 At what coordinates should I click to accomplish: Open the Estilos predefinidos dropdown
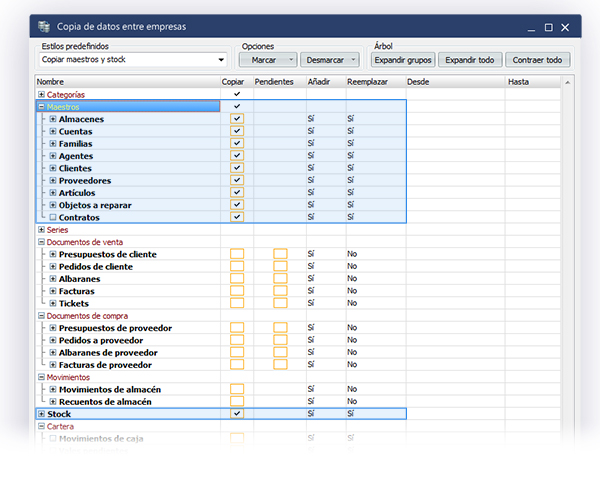coord(221,60)
